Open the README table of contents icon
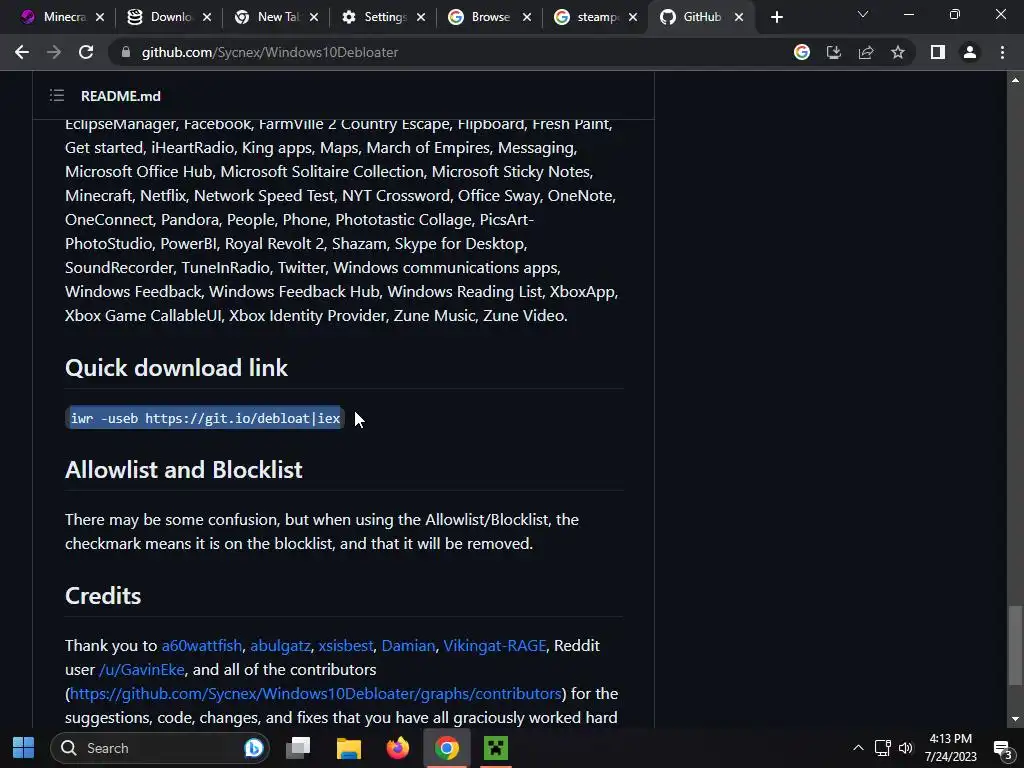 pos(57,96)
